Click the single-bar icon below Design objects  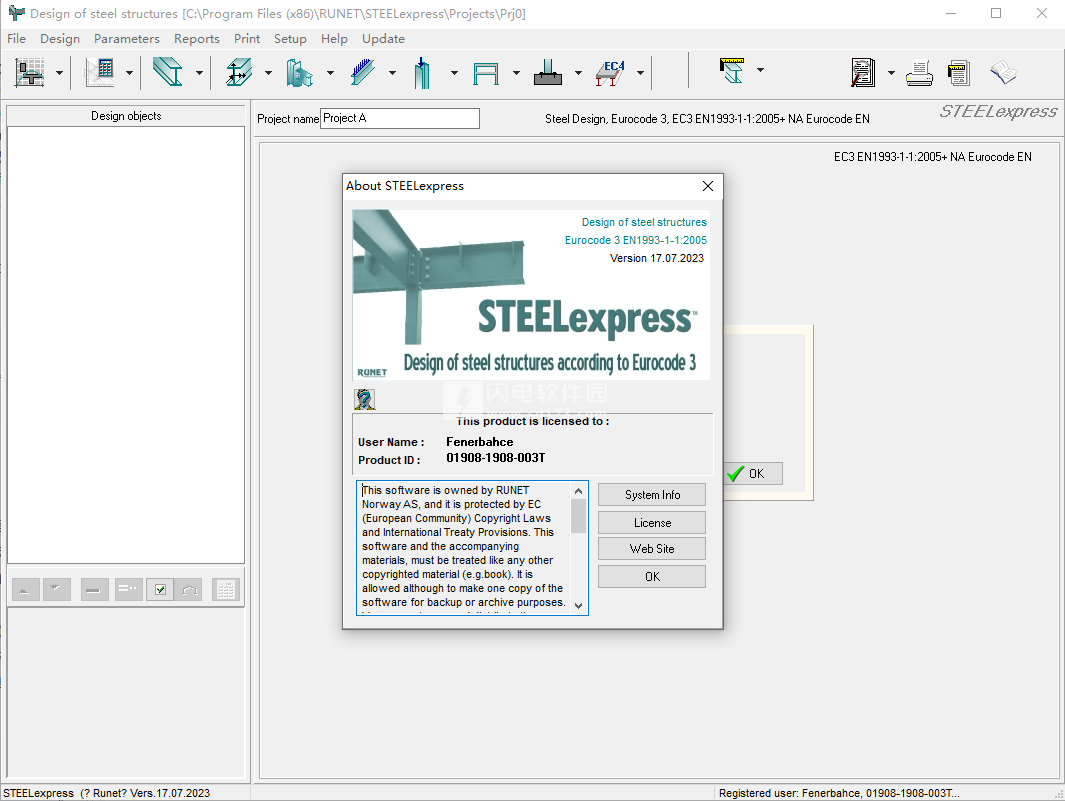pos(94,590)
